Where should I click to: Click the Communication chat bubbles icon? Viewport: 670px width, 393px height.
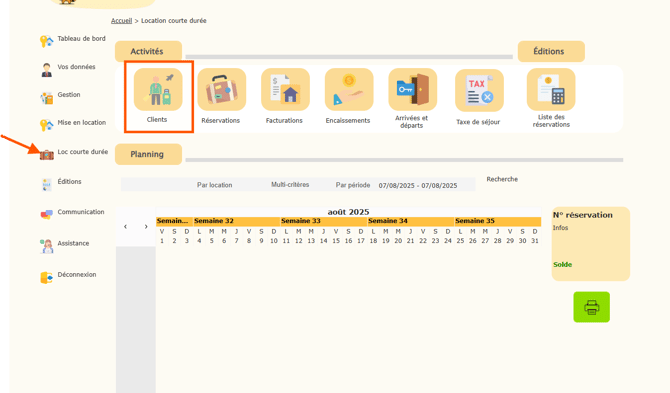pyautogui.click(x=47, y=214)
